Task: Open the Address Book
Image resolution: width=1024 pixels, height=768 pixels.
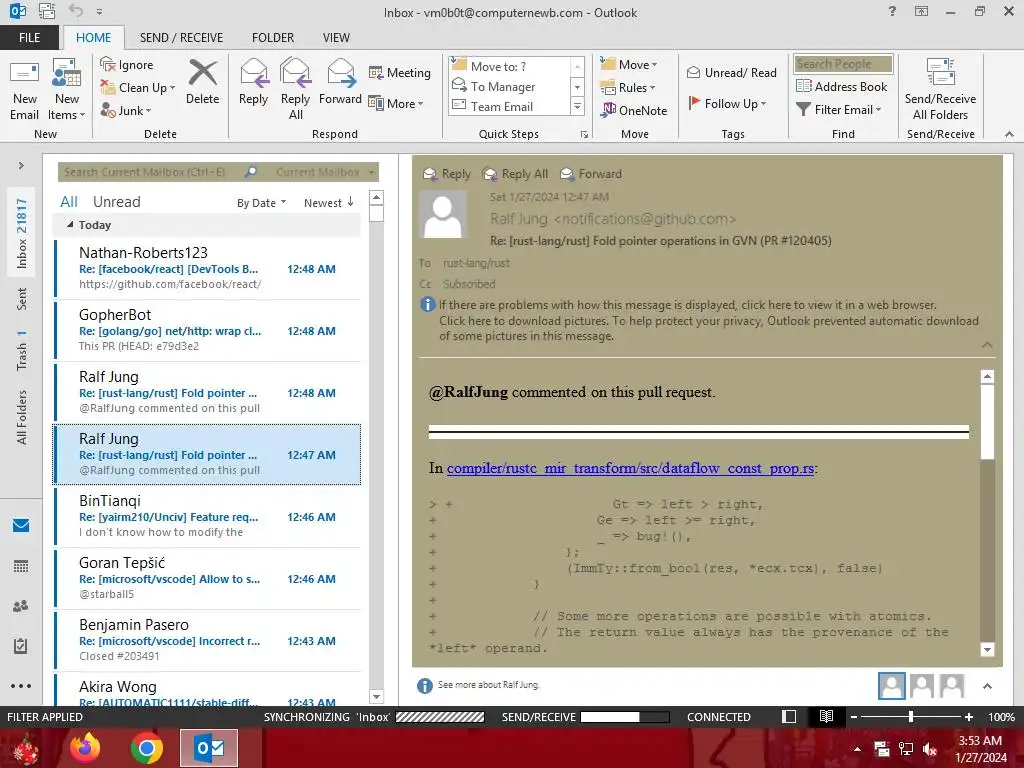Action: 842,86
